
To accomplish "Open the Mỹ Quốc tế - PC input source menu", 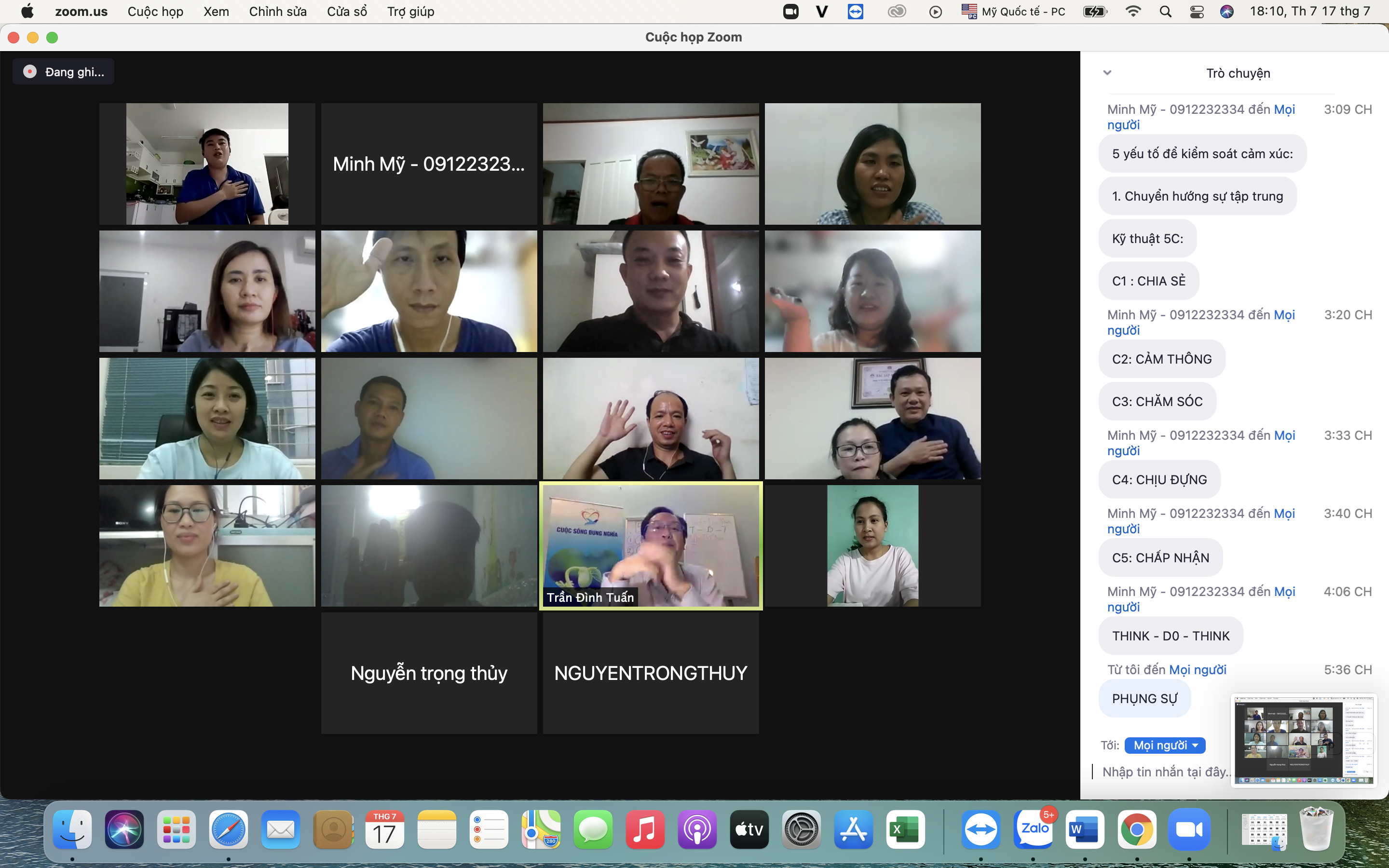I will pyautogui.click(x=1014, y=12).
